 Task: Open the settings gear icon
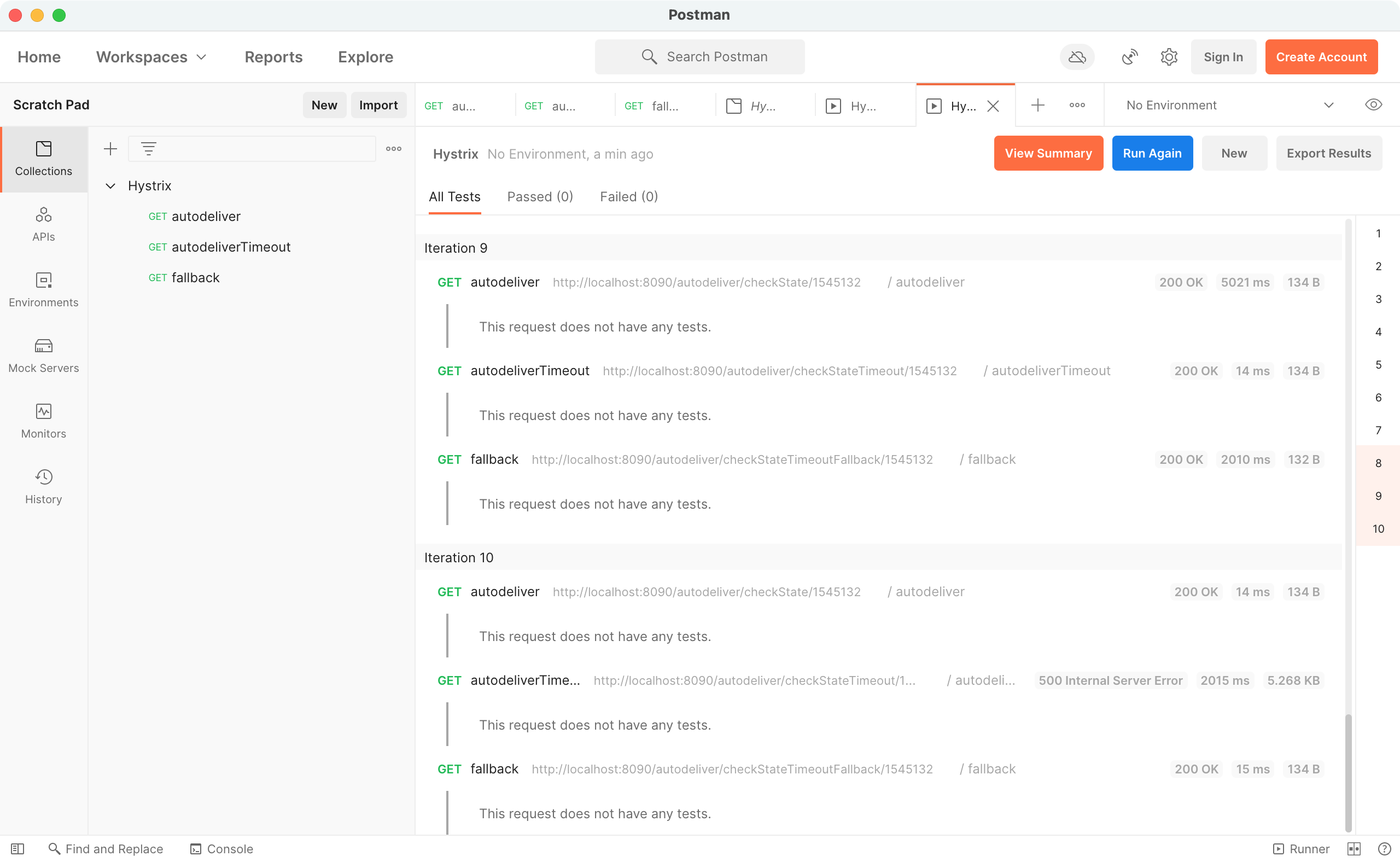tap(1169, 57)
